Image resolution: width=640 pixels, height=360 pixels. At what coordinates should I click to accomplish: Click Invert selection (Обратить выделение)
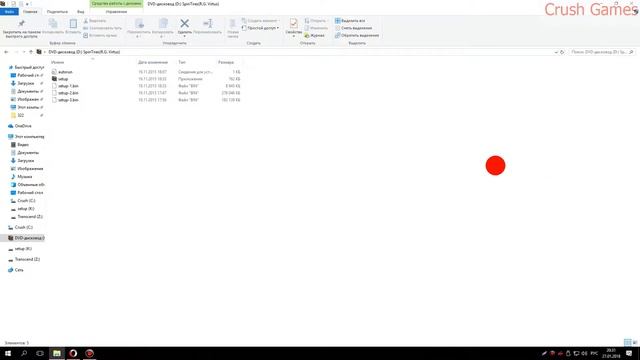point(357,36)
